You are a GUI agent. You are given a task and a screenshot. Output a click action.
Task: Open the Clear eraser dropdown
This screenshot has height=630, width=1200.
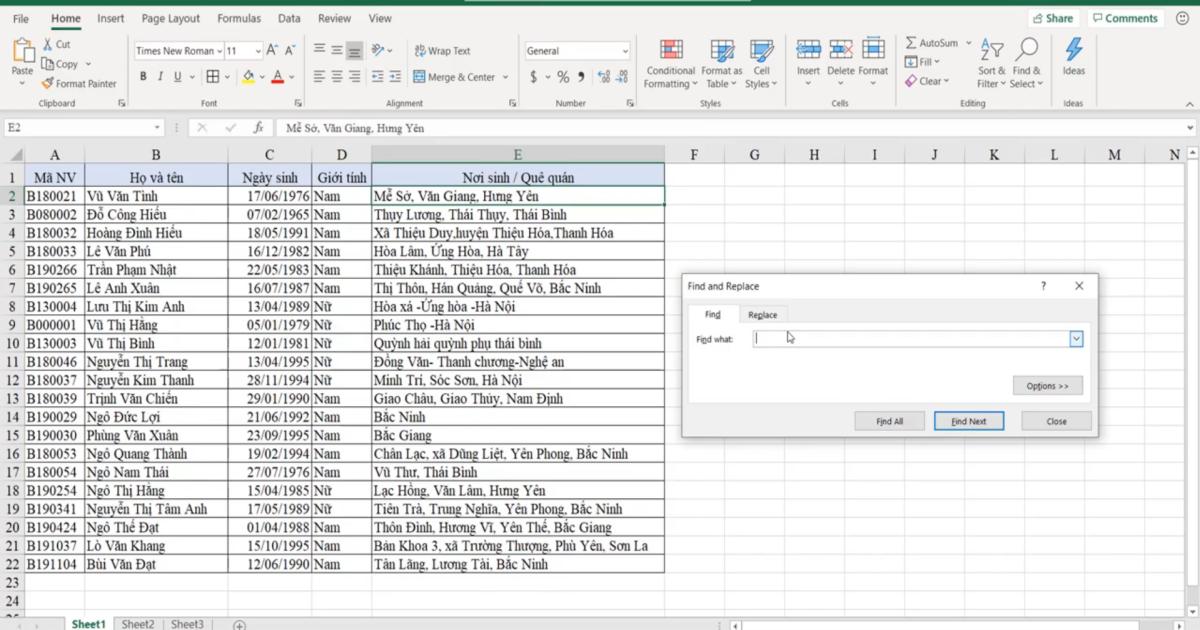tap(928, 81)
